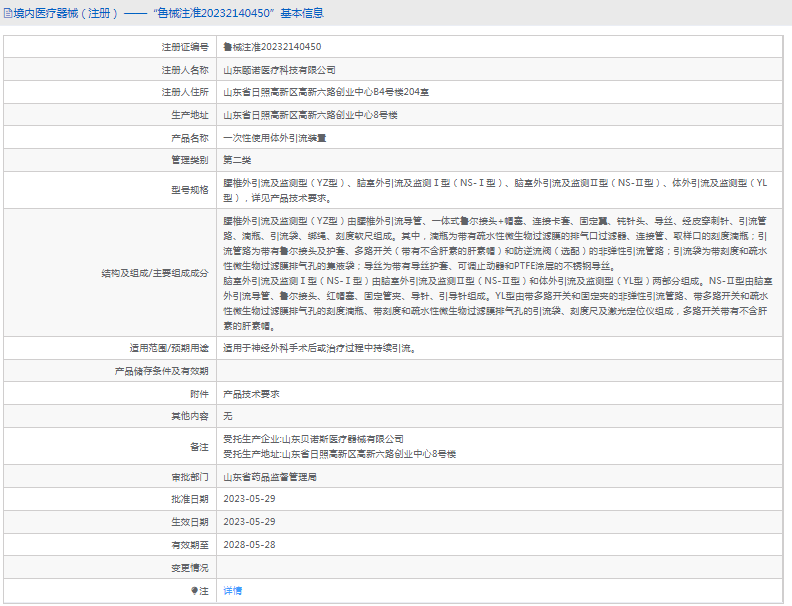The image size is (792, 606).
Task: Click the structure paragraph starting 脑室外引流及监测Ⅰ型
Action: tap(498, 304)
